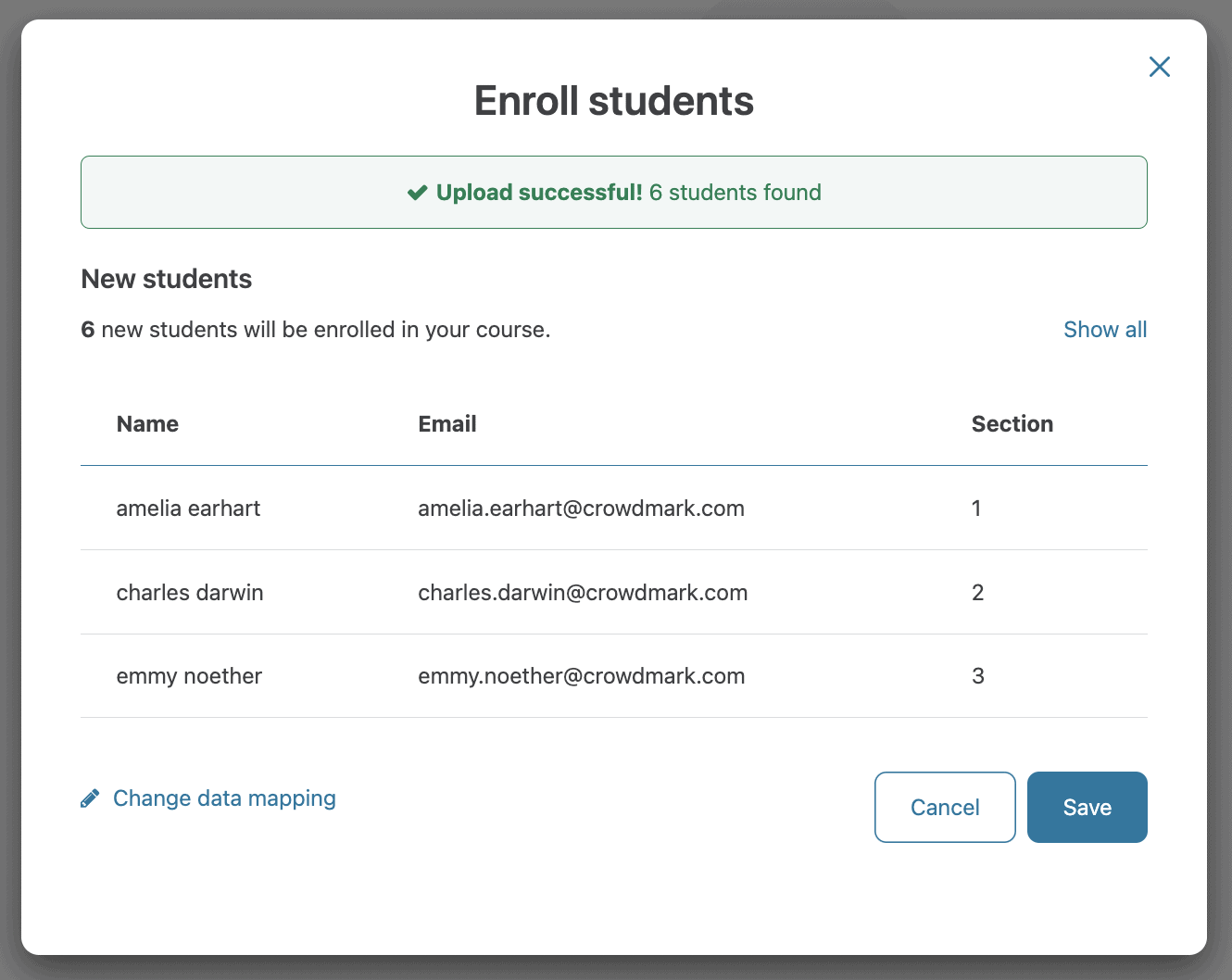Click the green upload success checkmark icon
The height and width of the screenshot is (980, 1232).
418,193
